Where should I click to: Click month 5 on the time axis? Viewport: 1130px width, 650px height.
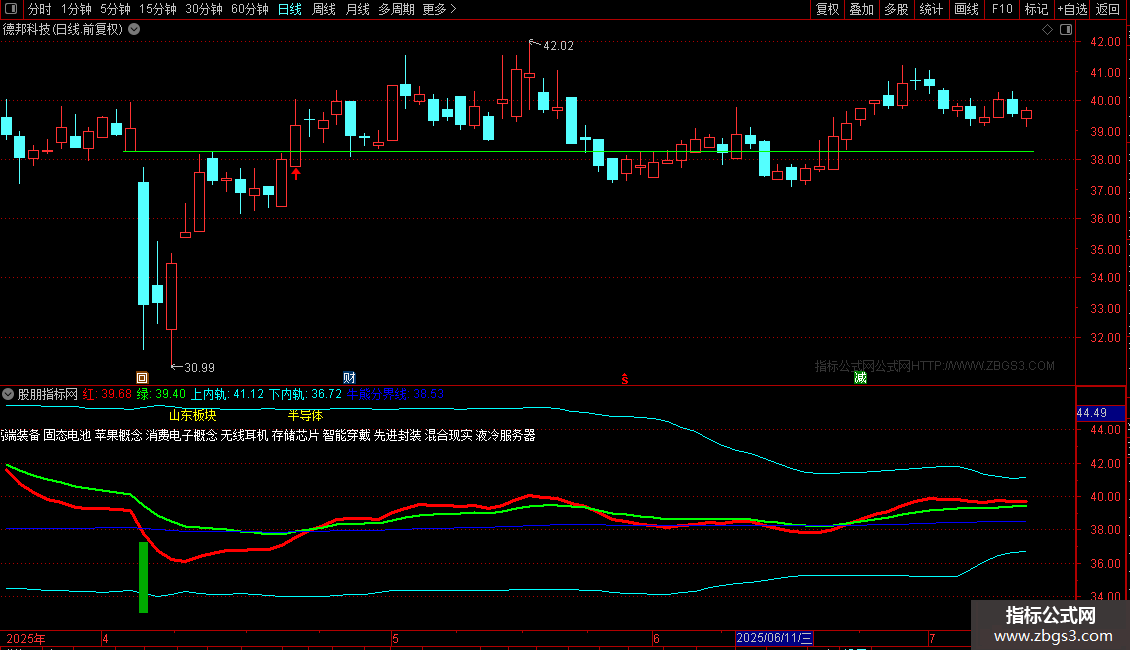pyautogui.click(x=396, y=639)
